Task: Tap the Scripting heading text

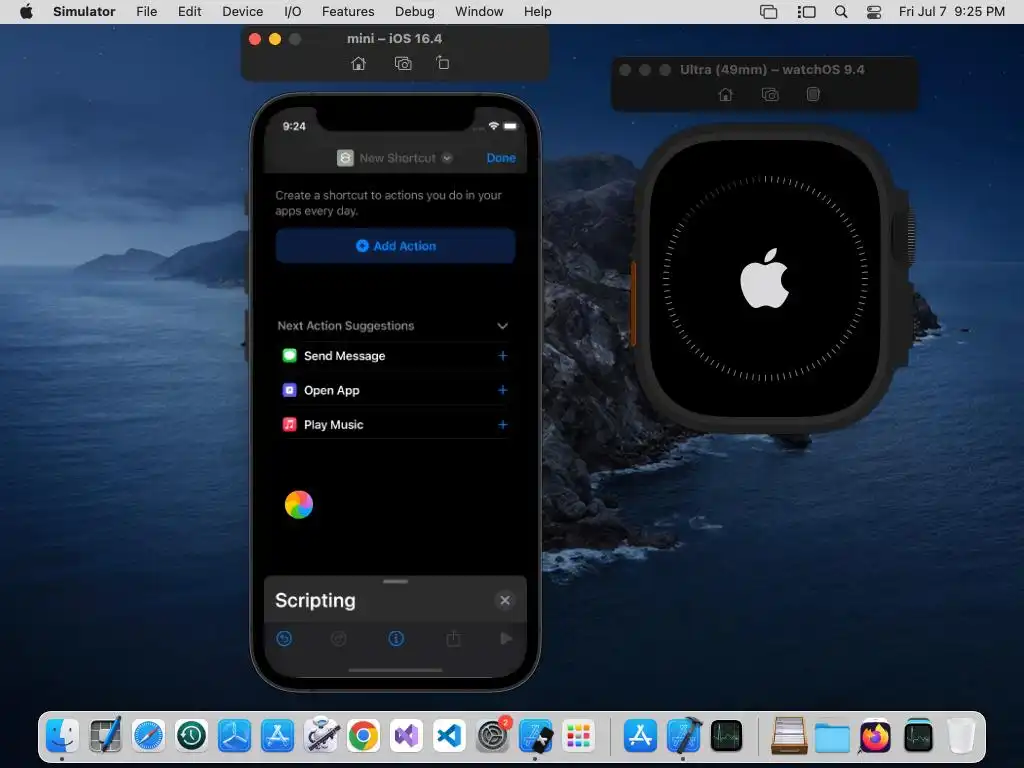Action: pyautogui.click(x=315, y=600)
